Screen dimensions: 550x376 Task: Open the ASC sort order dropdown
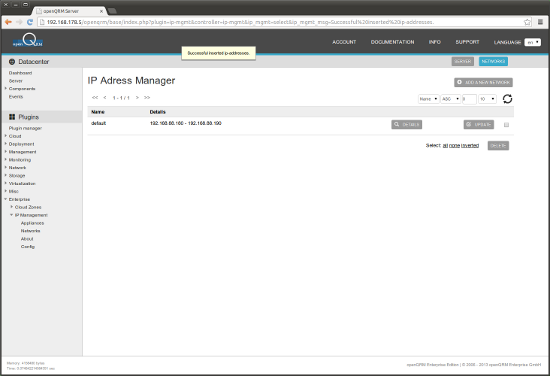pos(450,99)
